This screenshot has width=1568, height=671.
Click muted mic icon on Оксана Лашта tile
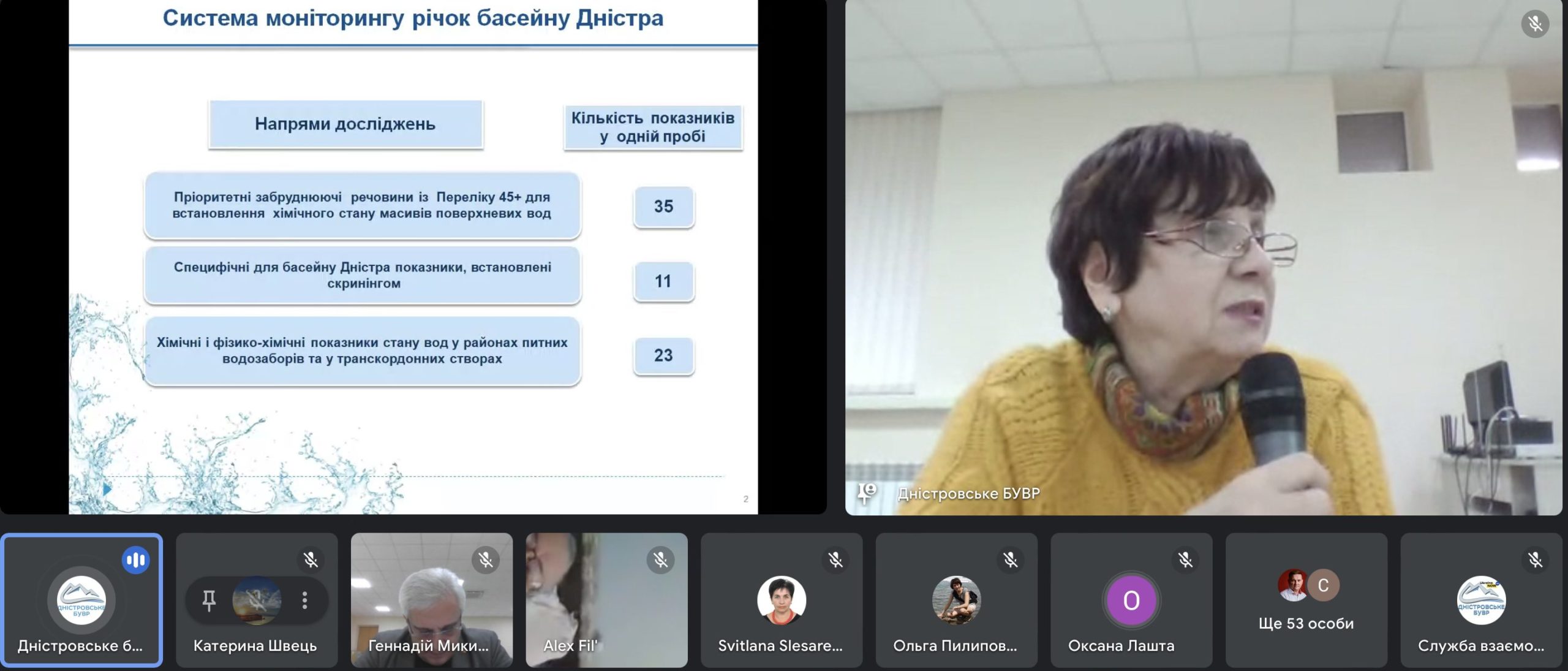(x=1185, y=559)
